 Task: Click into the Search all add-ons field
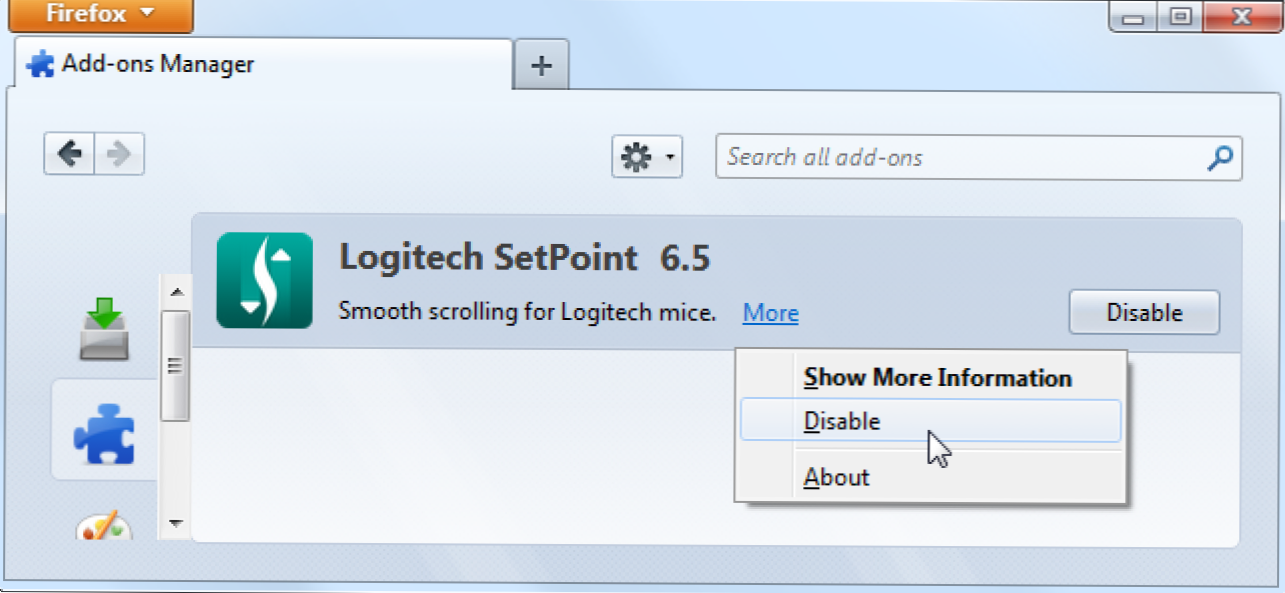[x=960, y=157]
